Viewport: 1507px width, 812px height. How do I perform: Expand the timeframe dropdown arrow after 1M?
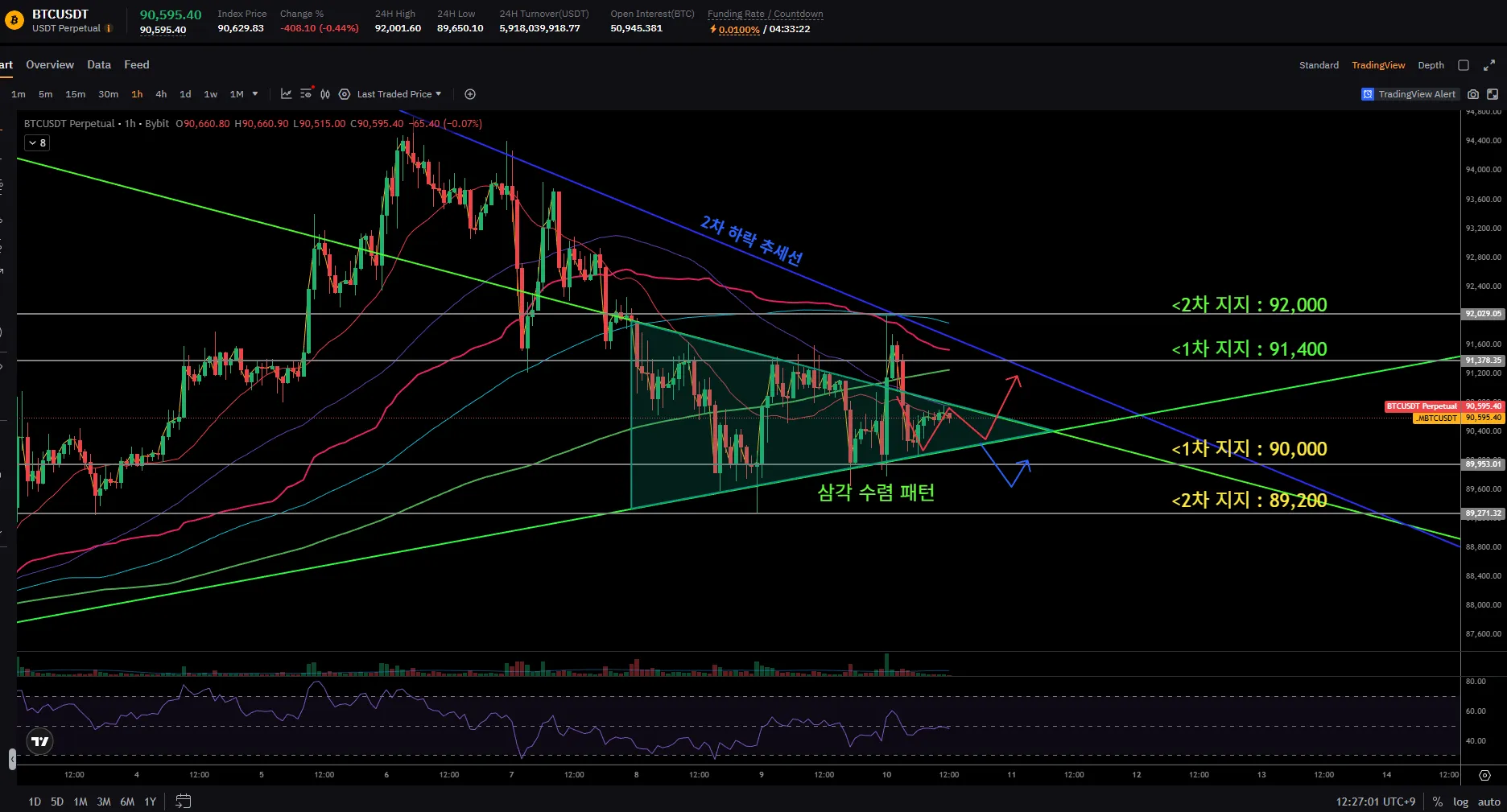click(255, 94)
